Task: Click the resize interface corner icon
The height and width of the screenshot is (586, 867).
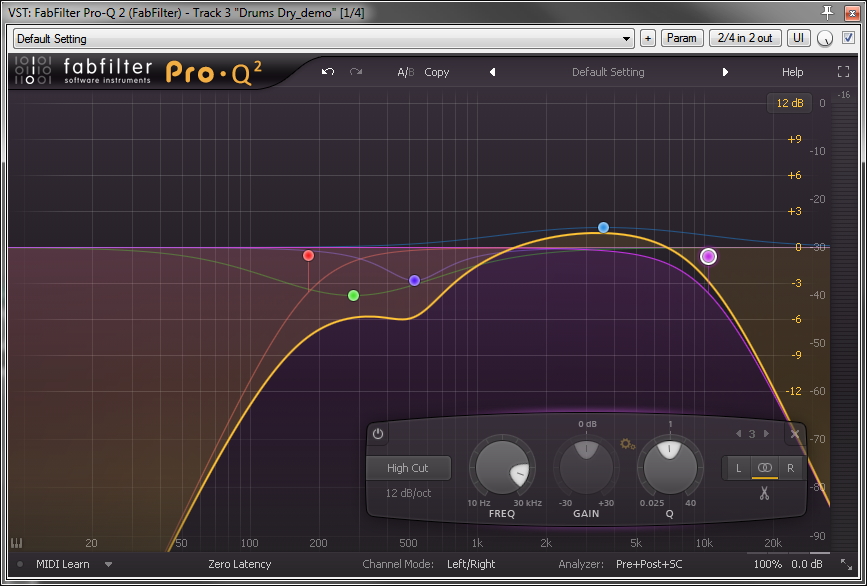Action: point(847,564)
